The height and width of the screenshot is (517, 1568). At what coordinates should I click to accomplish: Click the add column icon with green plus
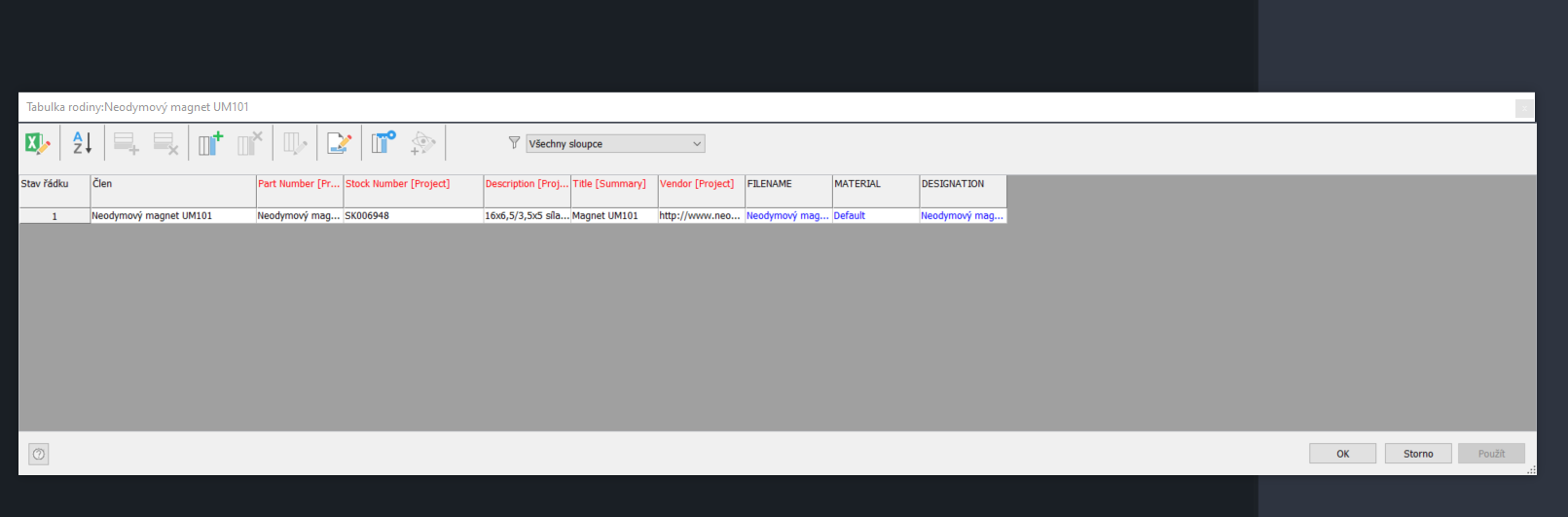(x=210, y=144)
